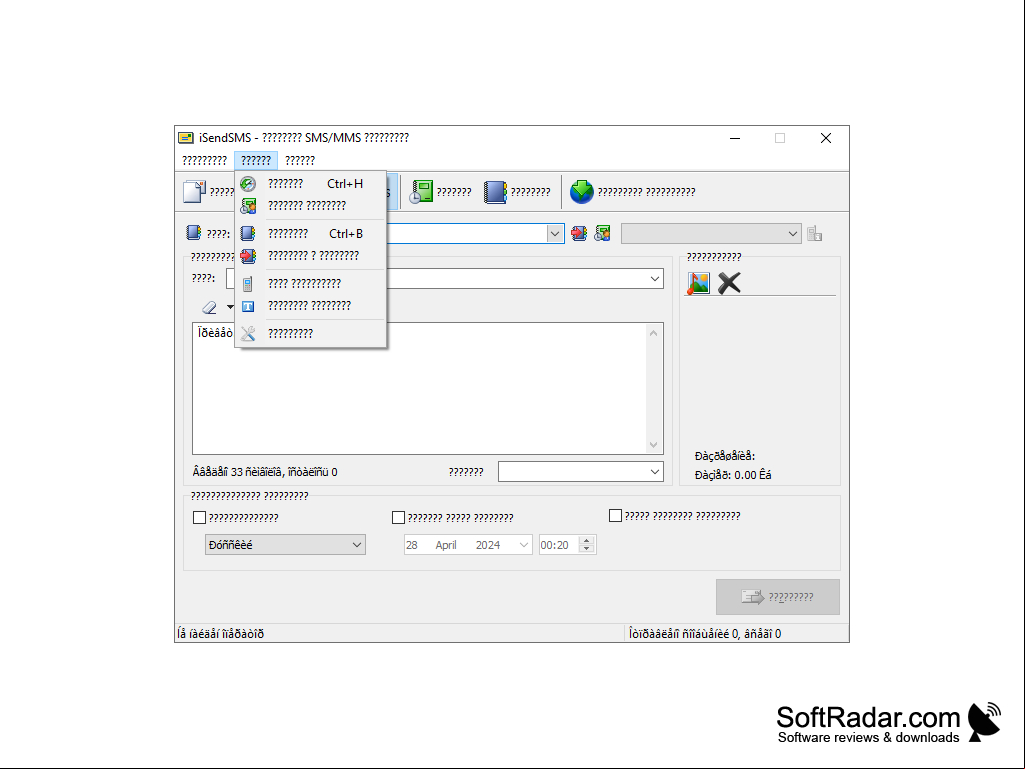Screen dimensions: 1025x769
Task: Click status bar text ending 'âñåãî 0'
Action: tap(705, 633)
